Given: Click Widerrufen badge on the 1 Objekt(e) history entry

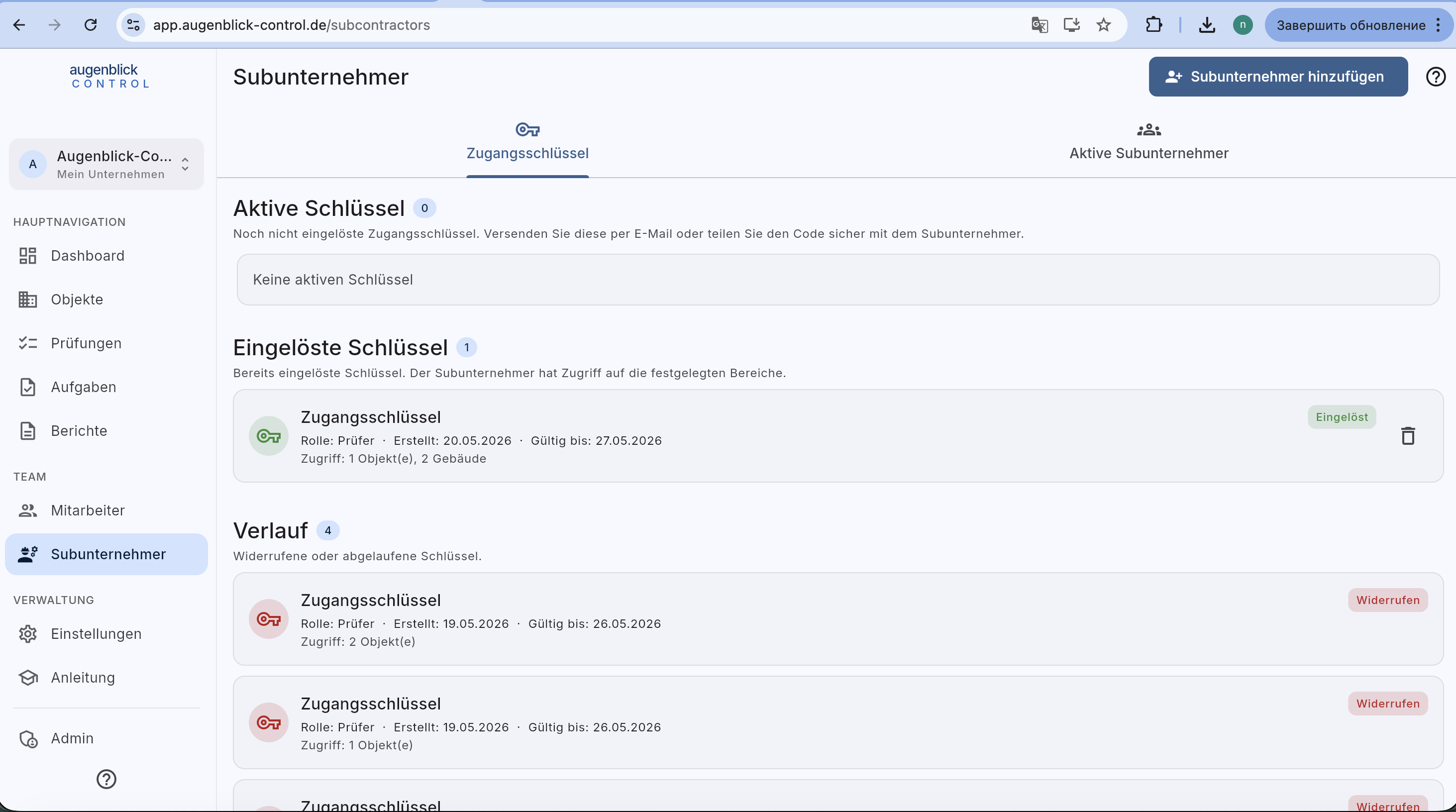Looking at the screenshot, I should point(1388,704).
